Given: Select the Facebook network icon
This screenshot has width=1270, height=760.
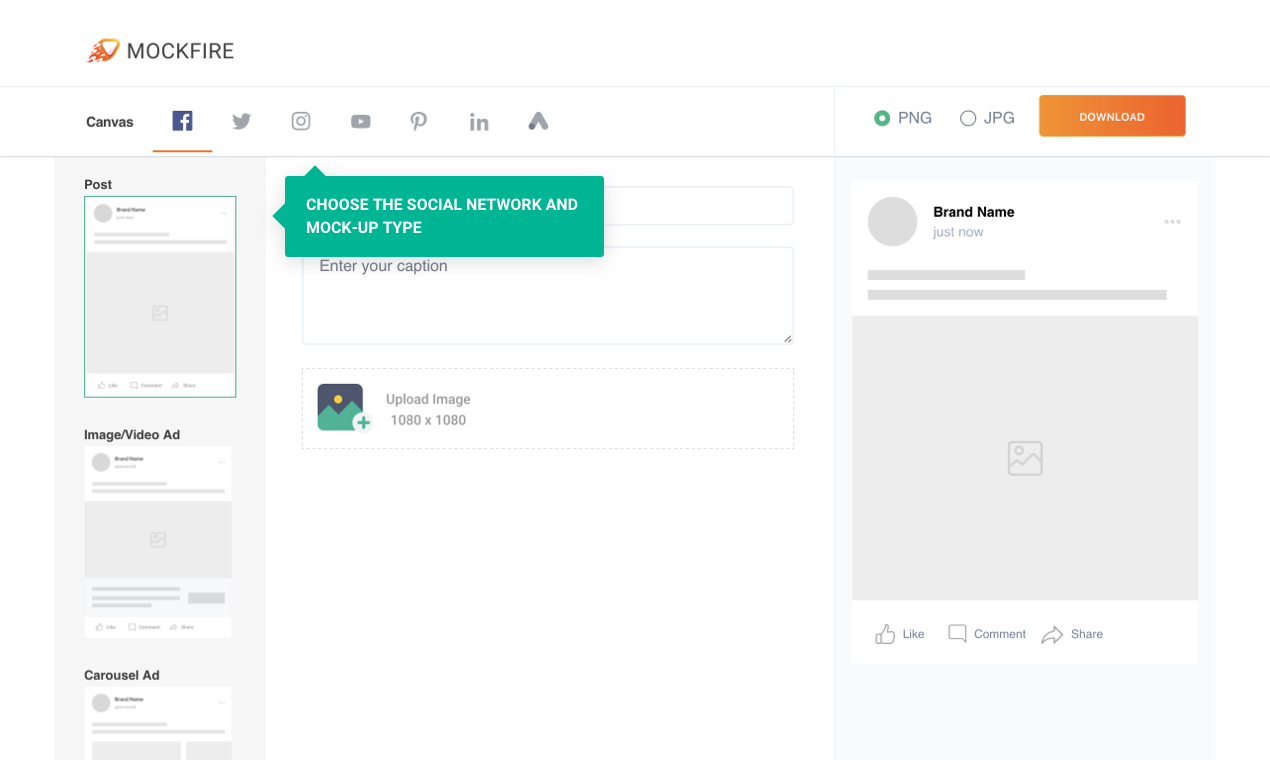Looking at the screenshot, I should pyautogui.click(x=182, y=121).
